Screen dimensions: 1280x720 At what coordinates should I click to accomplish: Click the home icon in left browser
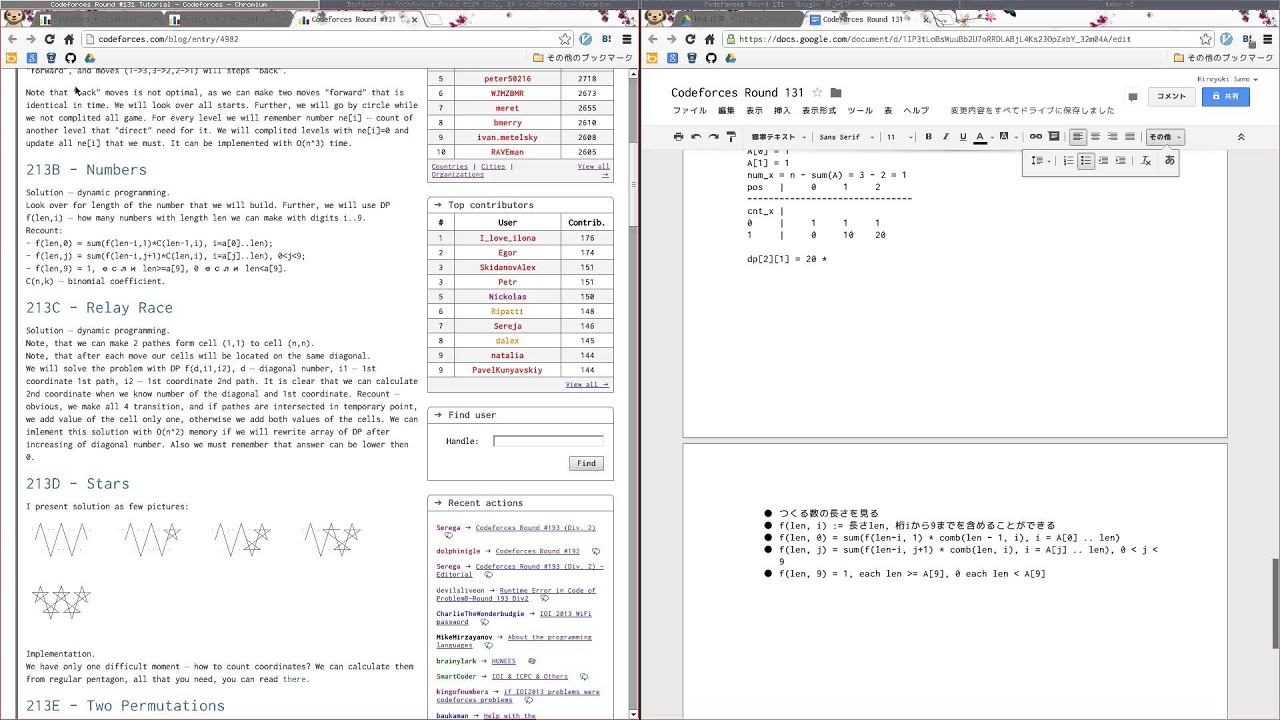tap(69, 39)
